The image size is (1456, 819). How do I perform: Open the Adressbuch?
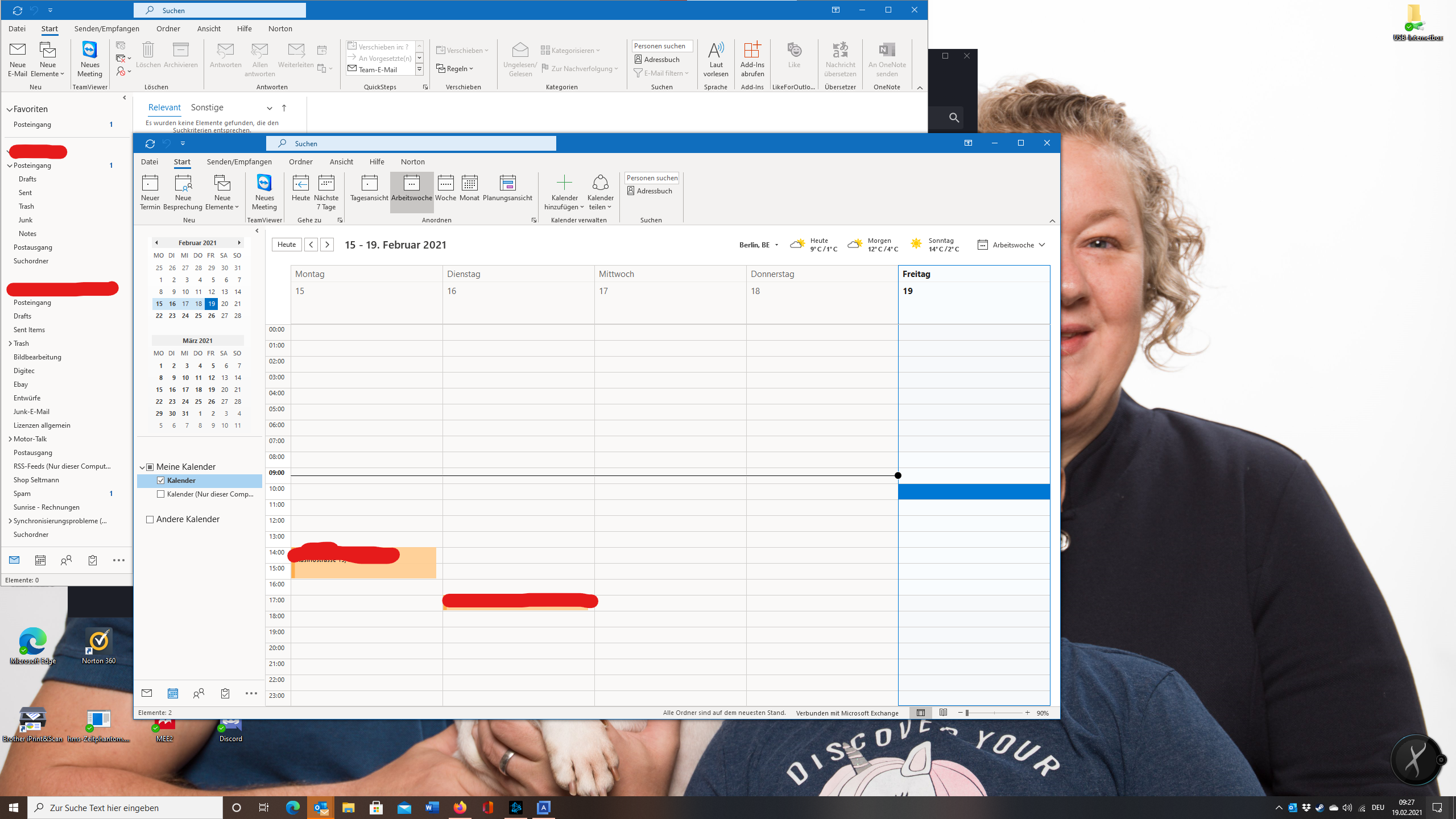point(650,191)
